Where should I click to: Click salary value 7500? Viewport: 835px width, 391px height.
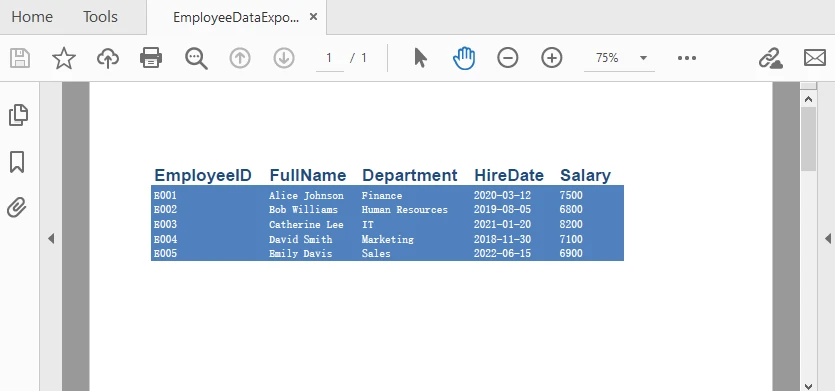571,196
